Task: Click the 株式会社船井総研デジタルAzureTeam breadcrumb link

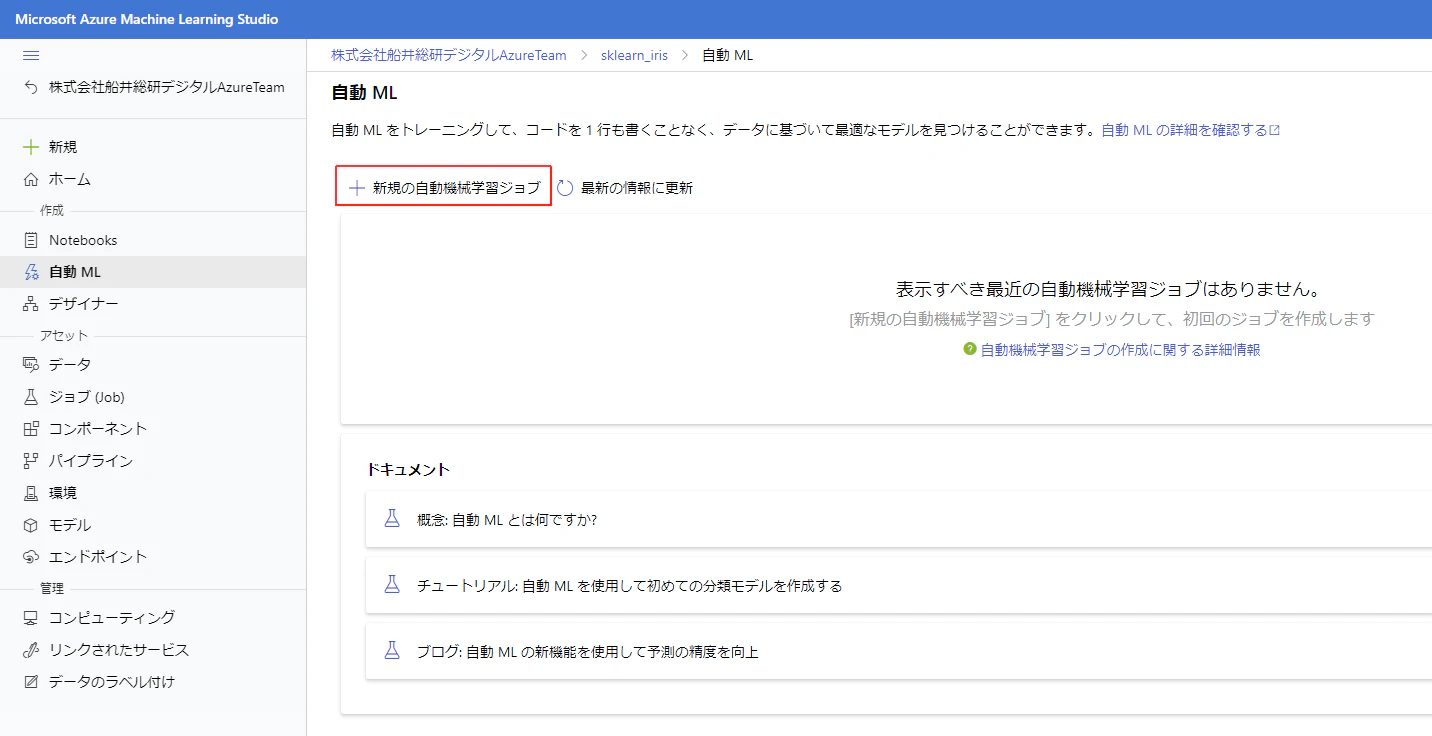Action: click(x=449, y=55)
